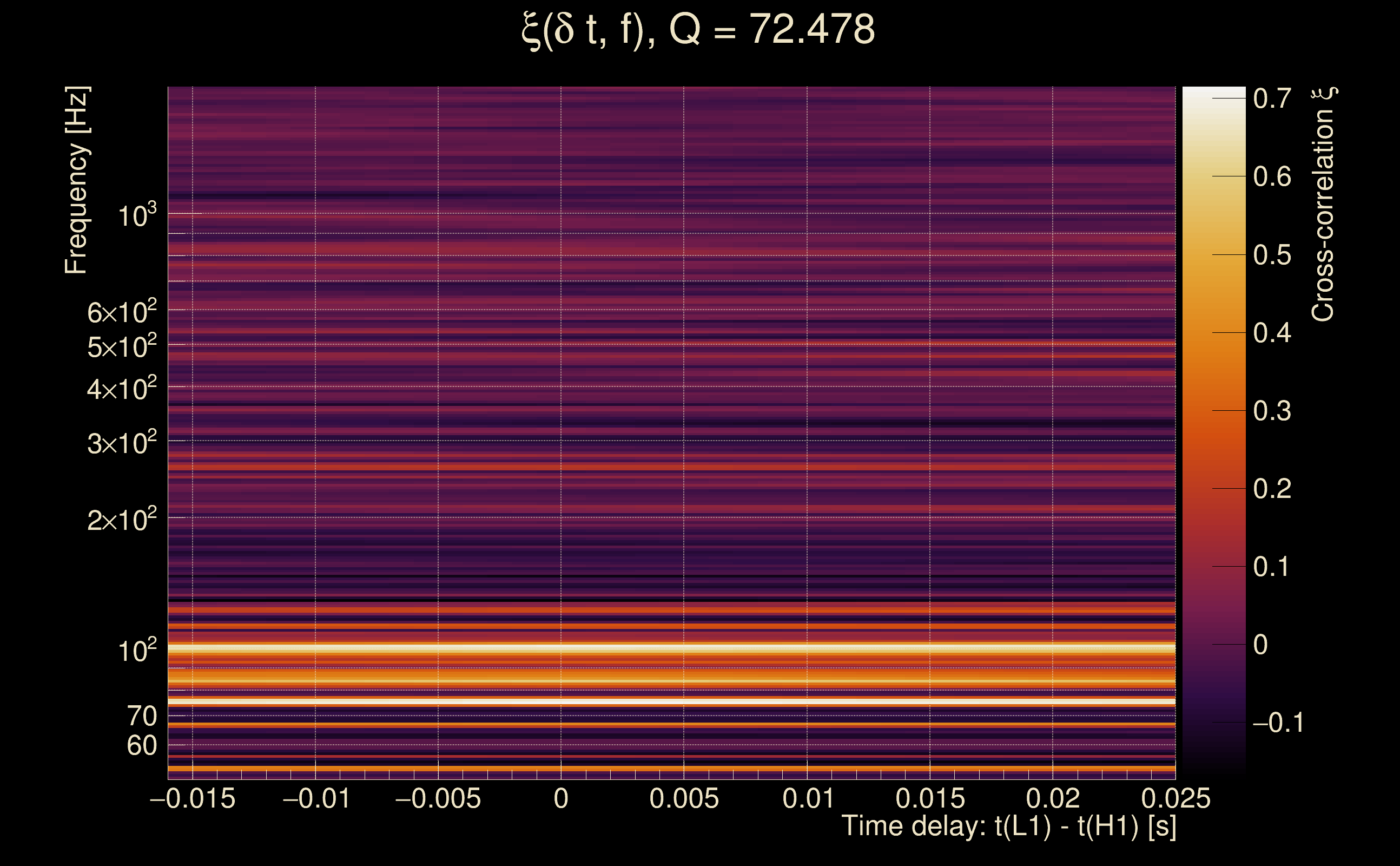Image resolution: width=1400 pixels, height=866 pixels.
Task: Click the –0.015 time delay tick label
Action: [193, 798]
